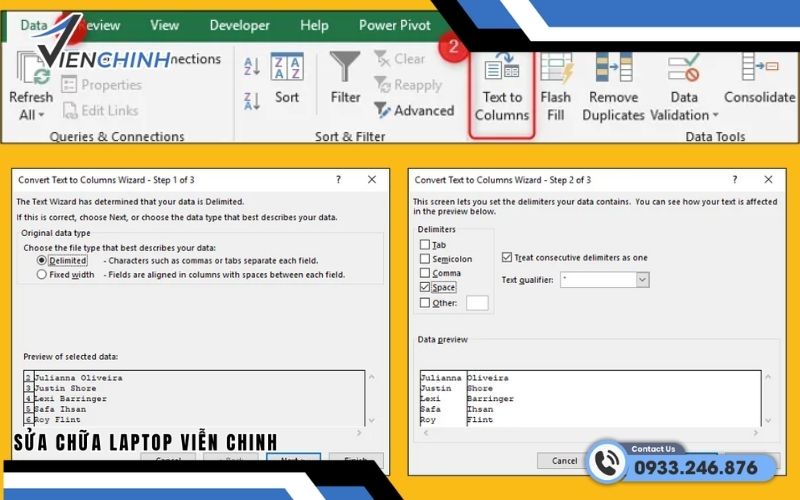Viewport: 800px width, 500px height.
Task: Enable the Tab delimiter checkbox
Action: coord(424,244)
